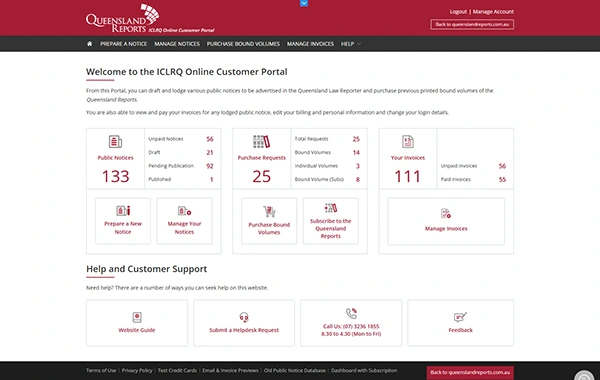Click the Help and Customer Support heading
Screen dimensions: 600x380
click(146, 269)
